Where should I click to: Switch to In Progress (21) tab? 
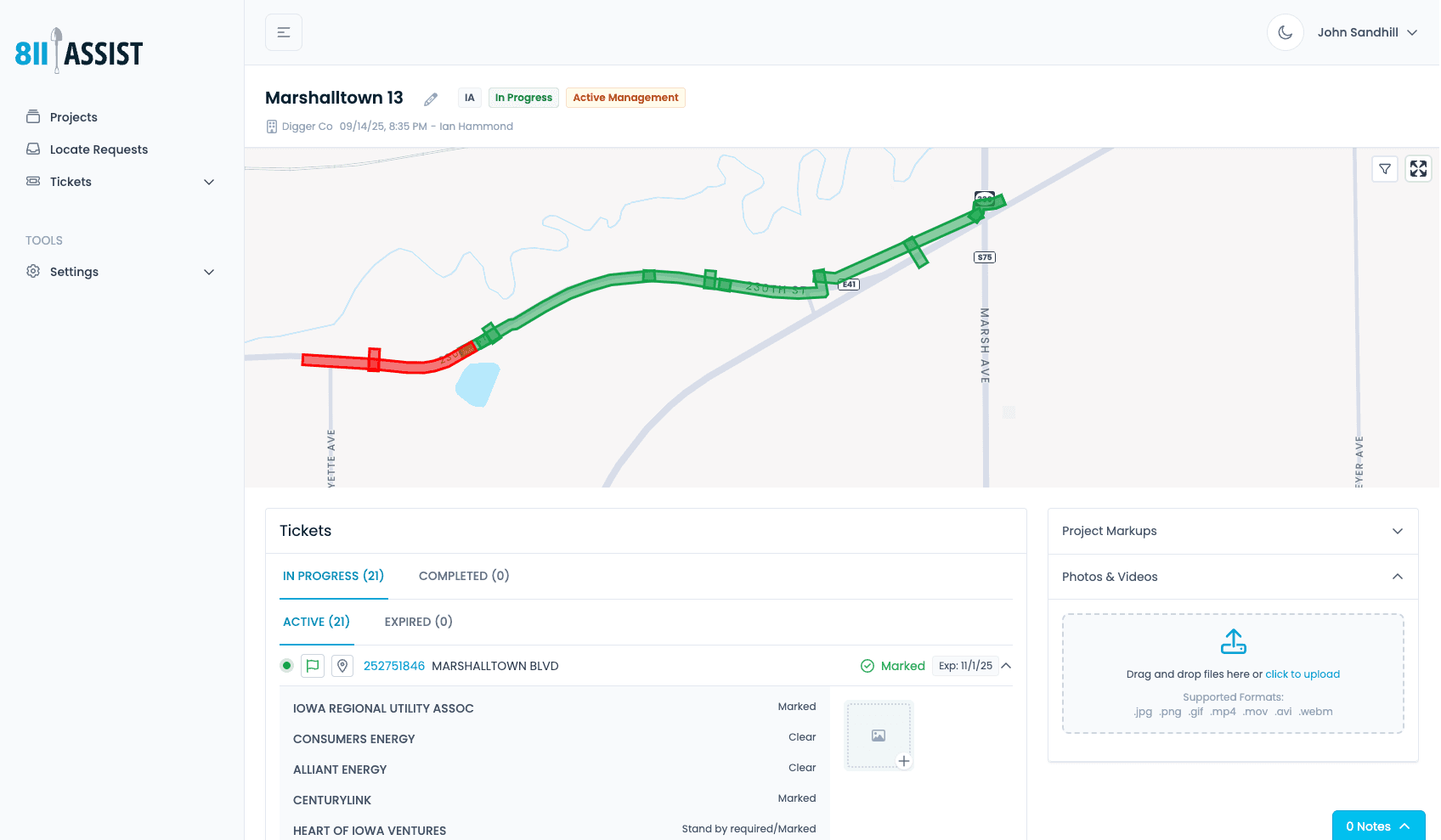(333, 576)
